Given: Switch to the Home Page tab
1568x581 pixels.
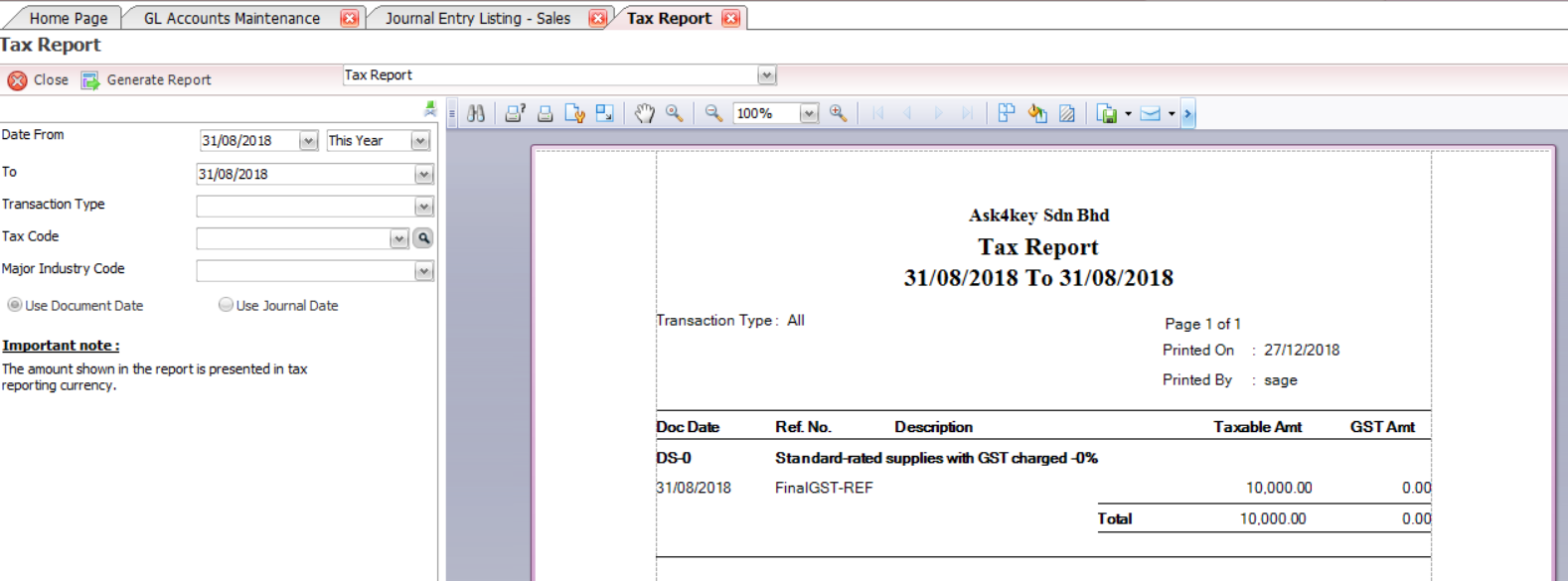Looking at the screenshot, I should pos(69,18).
